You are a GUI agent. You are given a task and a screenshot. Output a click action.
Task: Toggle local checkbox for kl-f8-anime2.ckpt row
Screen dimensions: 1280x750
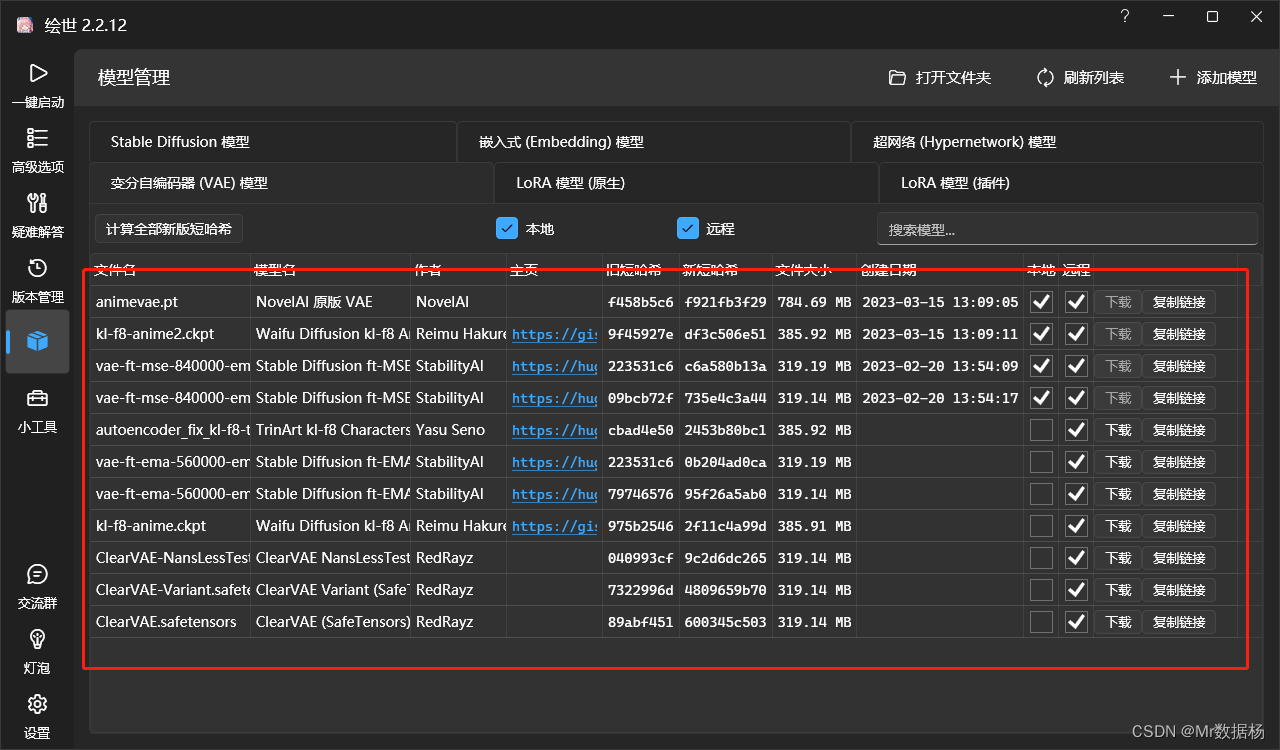coord(1041,334)
